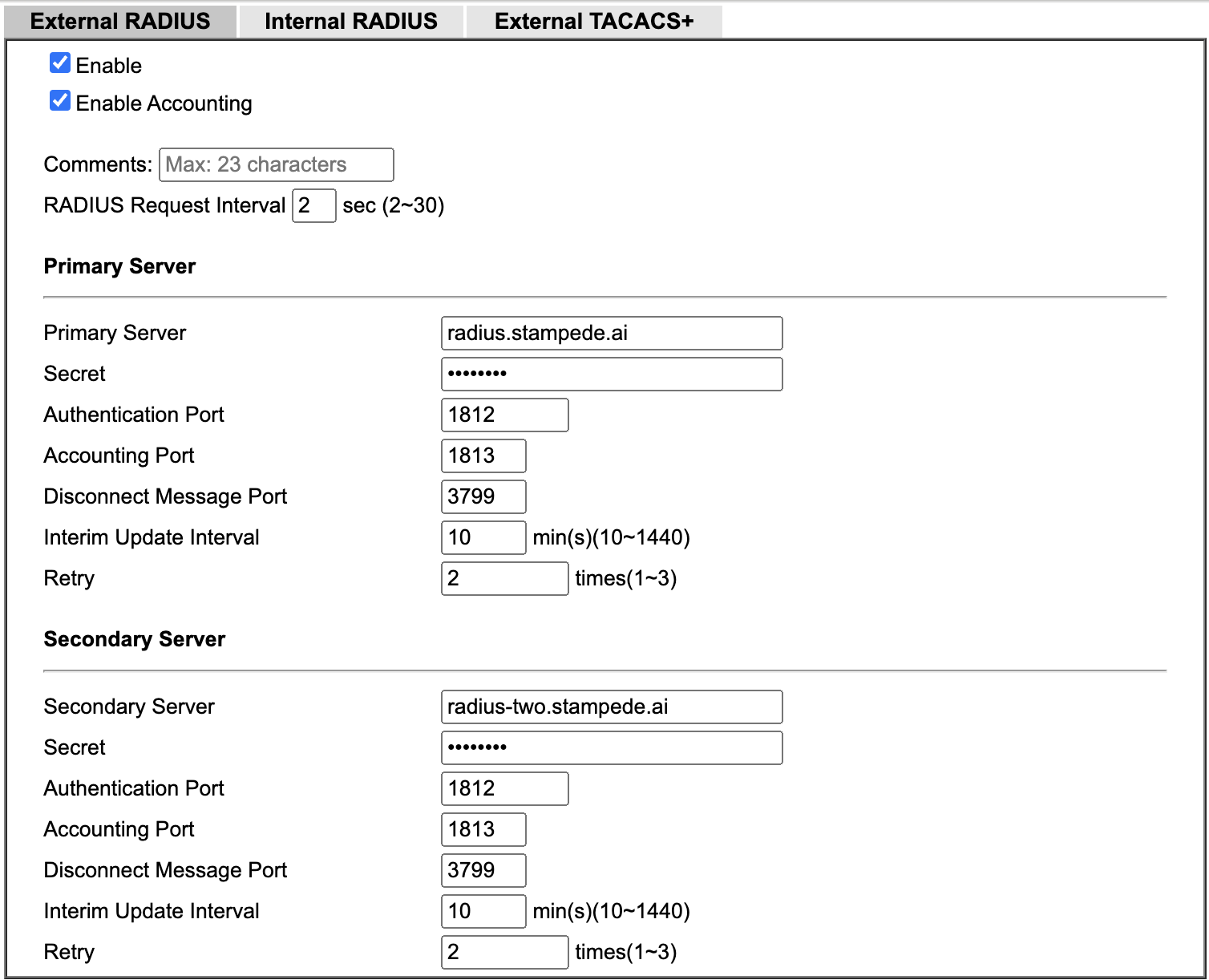Switch to the Internal RADIUS tab
Viewport: 1209px width, 980px height.
[350, 21]
